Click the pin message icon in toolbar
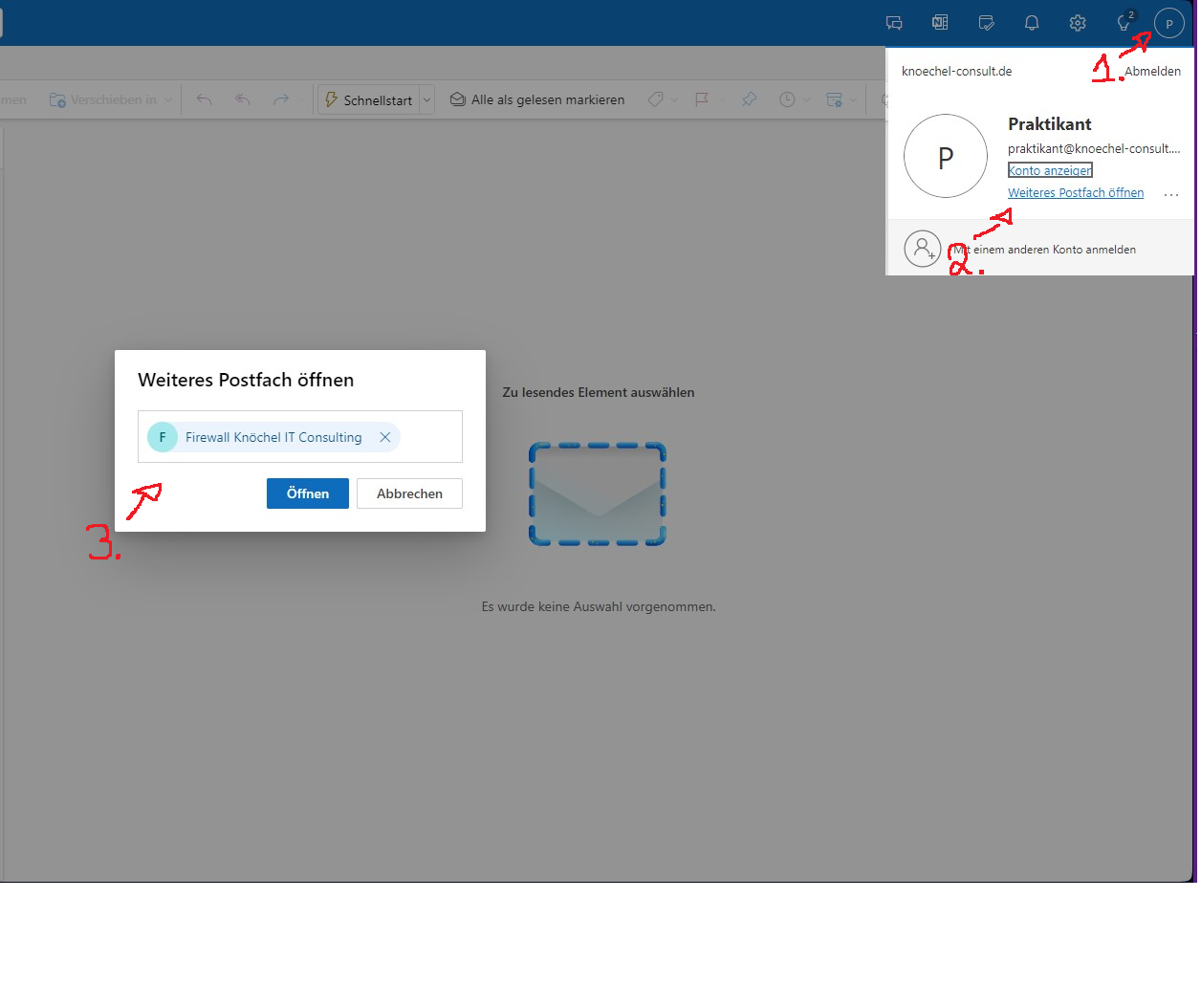This screenshot has height=1008, width=1201. tap(749, 99)
